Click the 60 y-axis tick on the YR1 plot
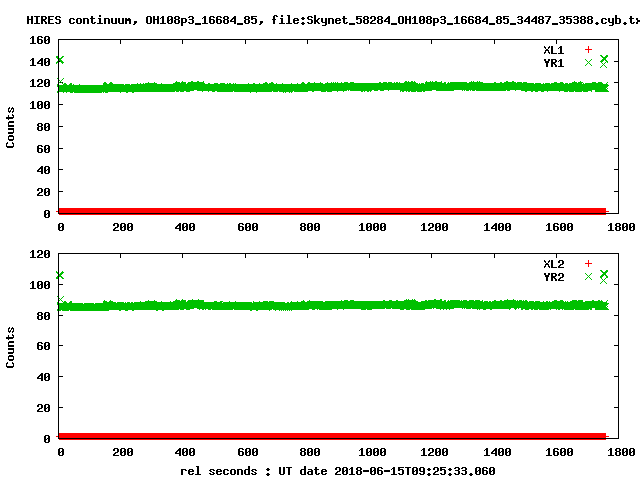Viewport: 640px width, 480px height. coord(43,149)
